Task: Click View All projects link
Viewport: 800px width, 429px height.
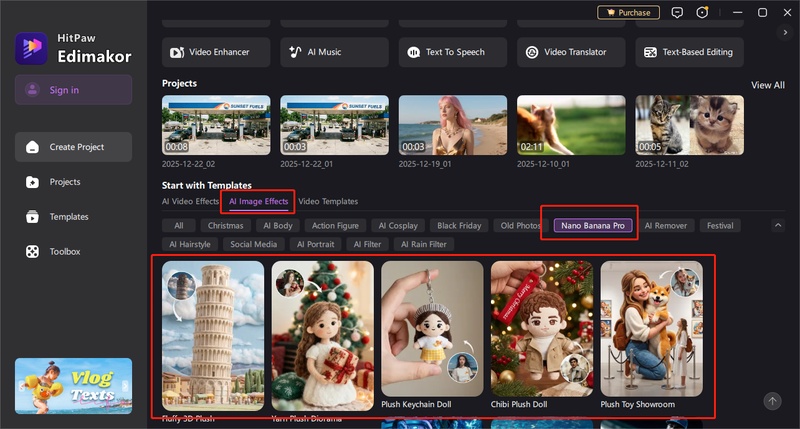Action: pyautogui.click(x=767, y=85)
